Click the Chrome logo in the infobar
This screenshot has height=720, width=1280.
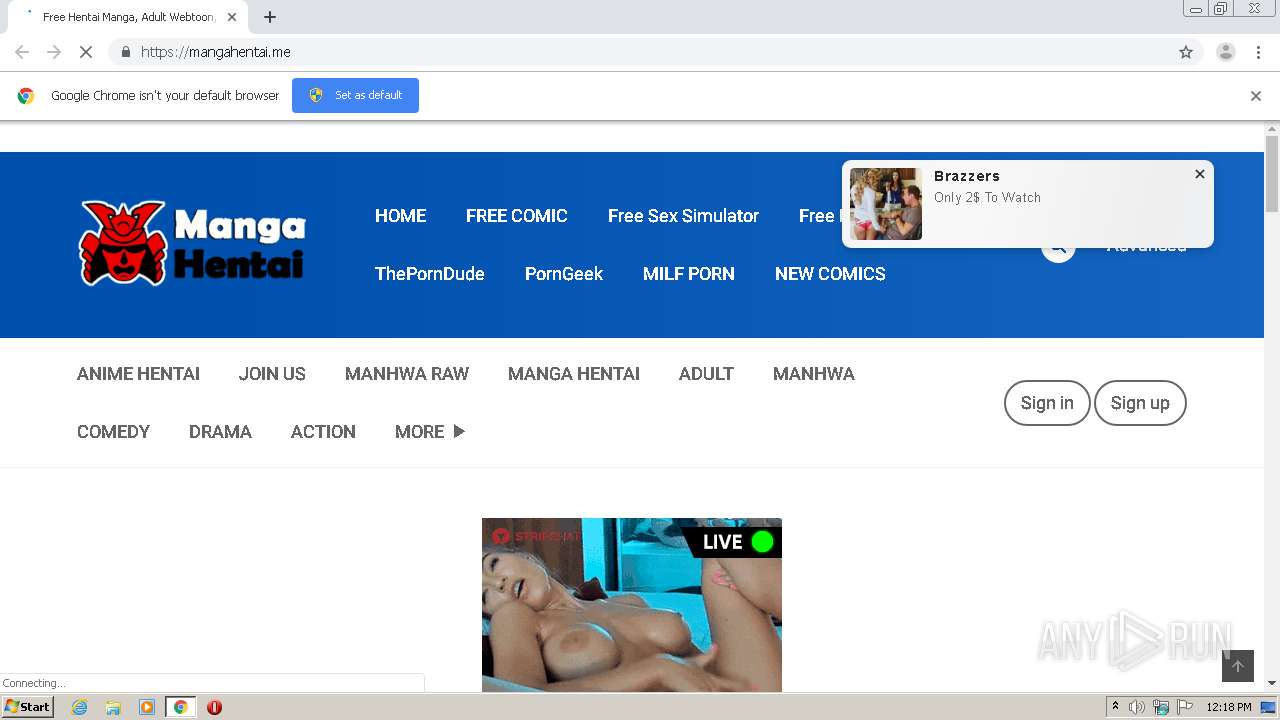tap(26, 96)
